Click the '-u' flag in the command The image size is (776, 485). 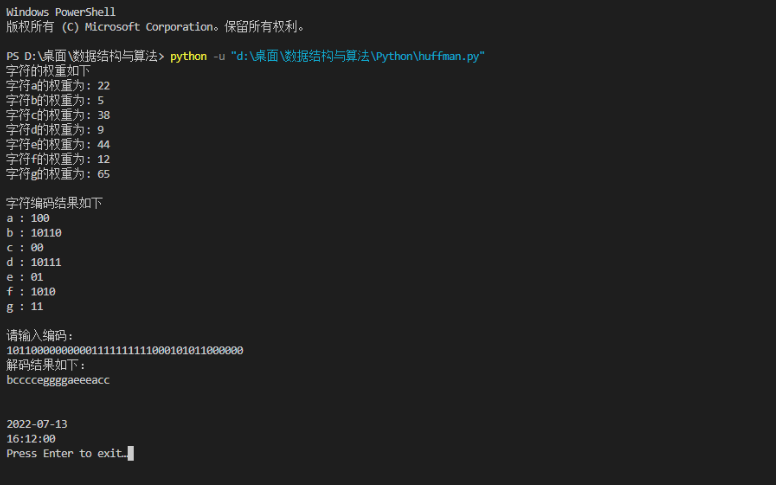tap(219, 56)
